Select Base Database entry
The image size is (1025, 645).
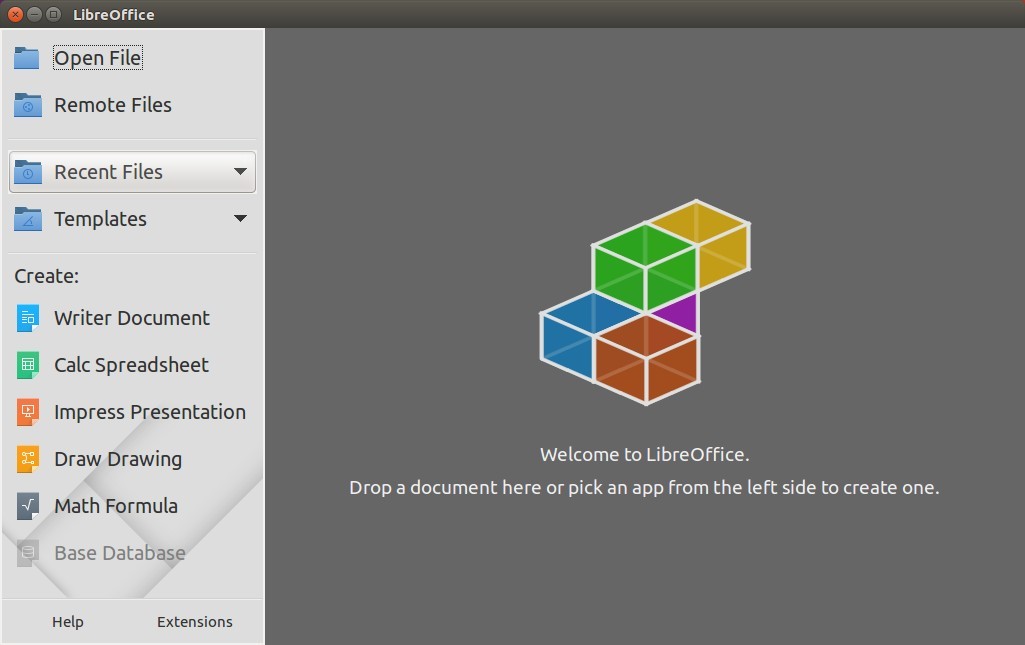coord(120,553)
